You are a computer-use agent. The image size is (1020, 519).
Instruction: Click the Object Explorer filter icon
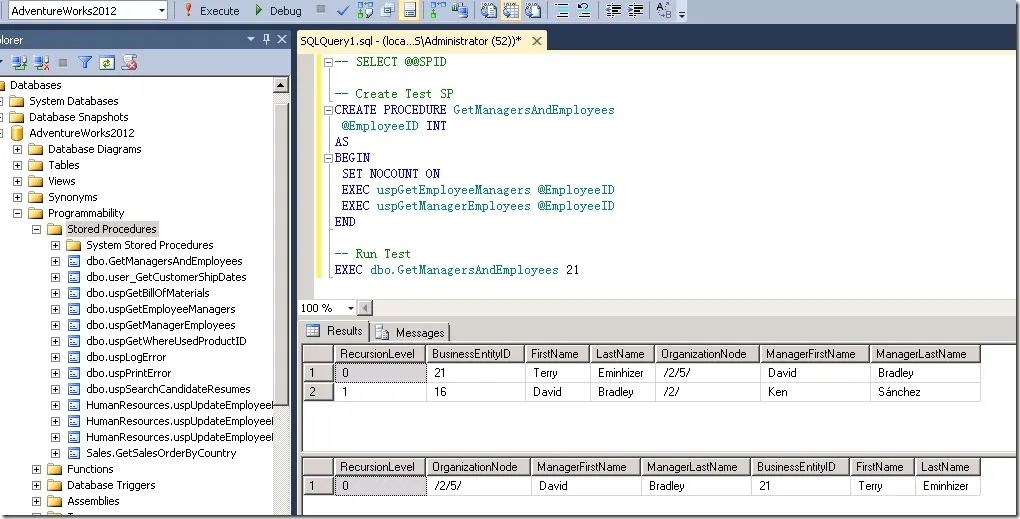pos(85,62)
